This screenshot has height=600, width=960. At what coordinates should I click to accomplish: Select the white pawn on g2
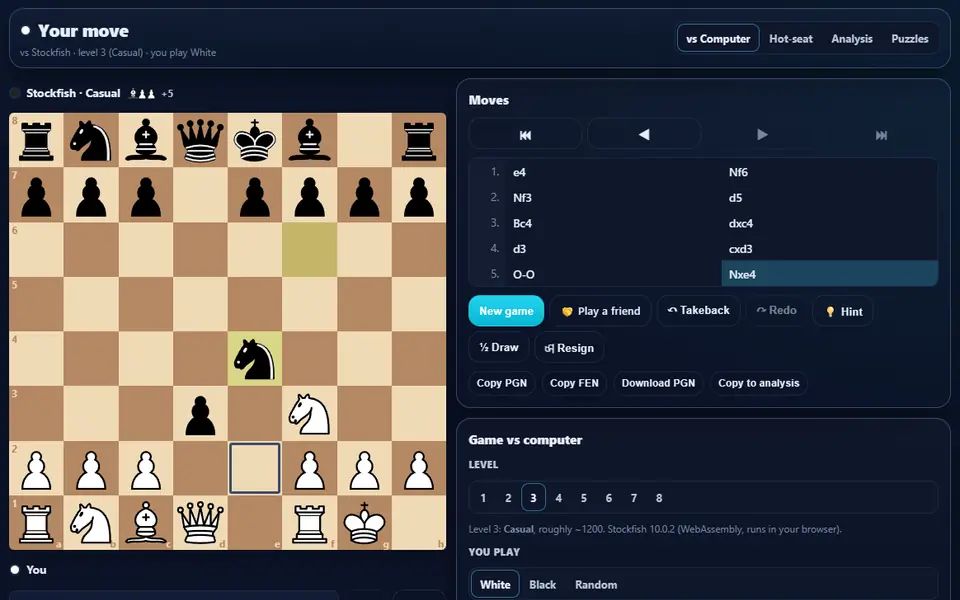pyautogui.click(x=364, y=468)
